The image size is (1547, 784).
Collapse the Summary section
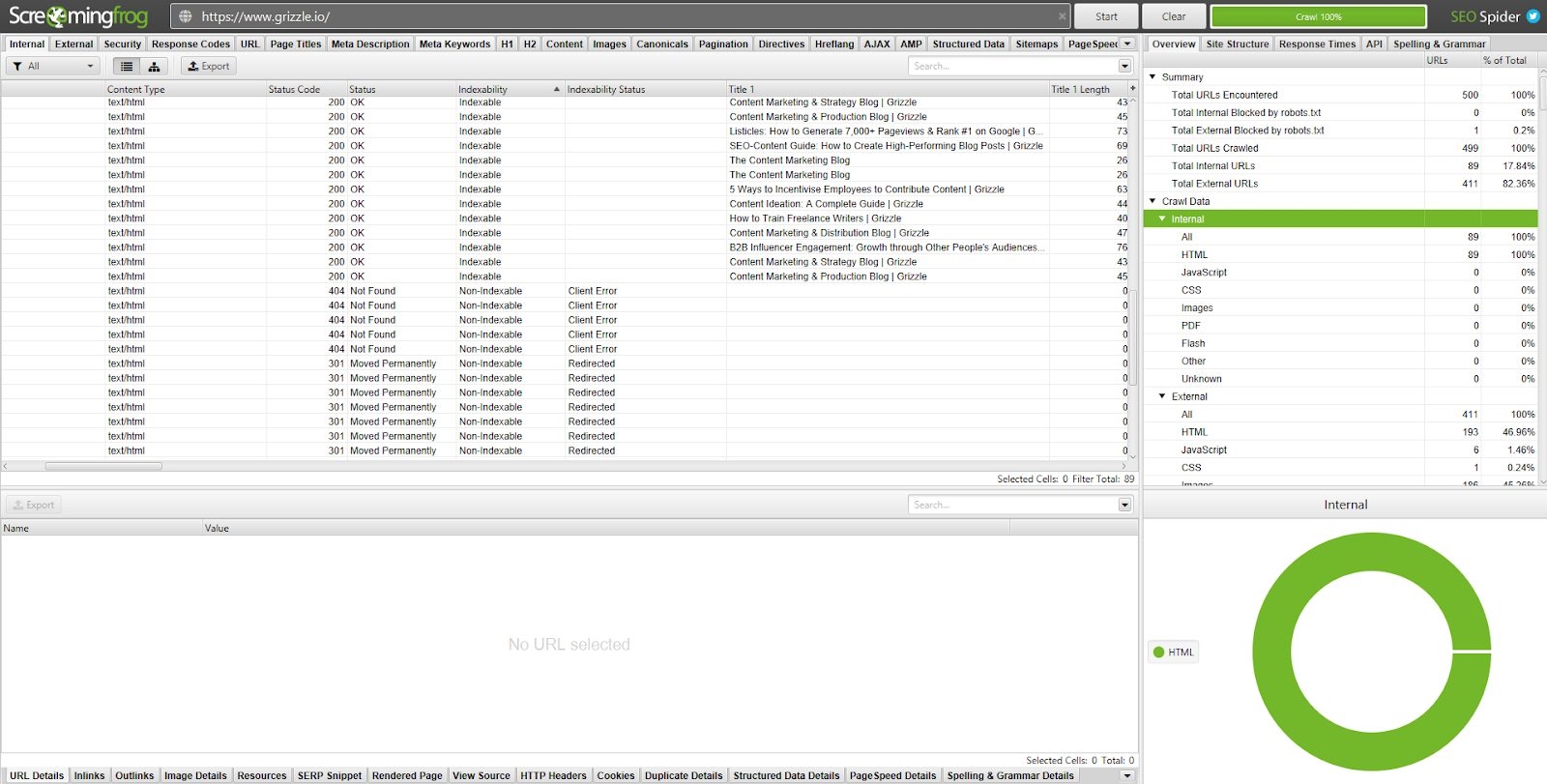point(1153,76)
